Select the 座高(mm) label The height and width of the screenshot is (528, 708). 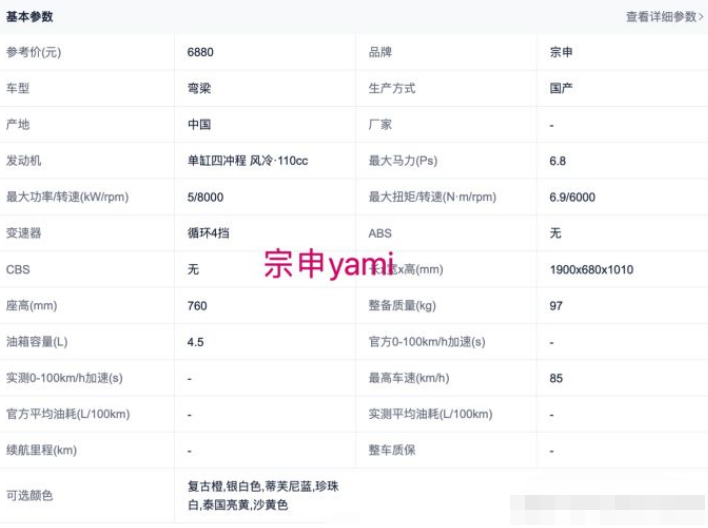(x=31, y=306)
